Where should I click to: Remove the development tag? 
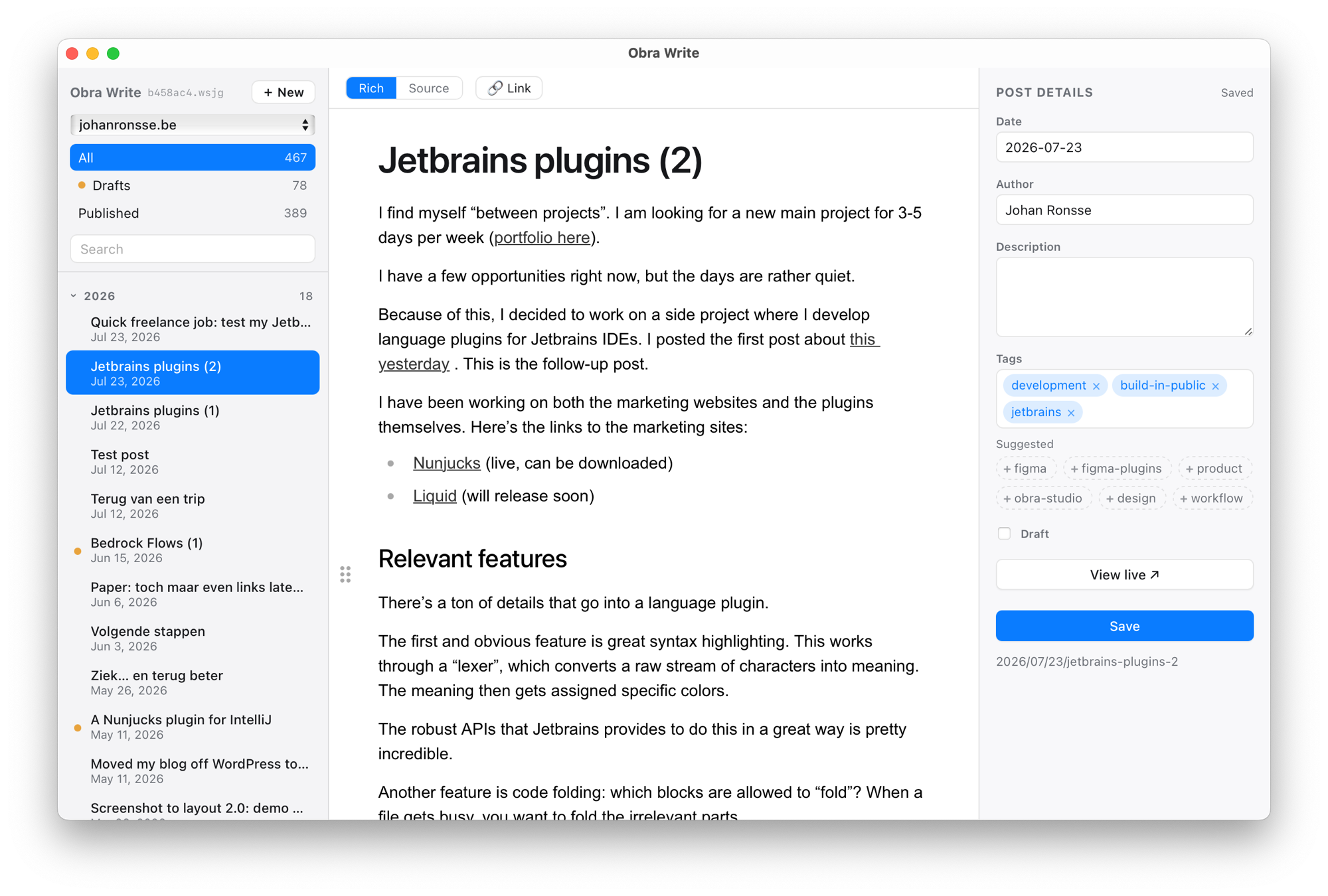pos(1096,386)
